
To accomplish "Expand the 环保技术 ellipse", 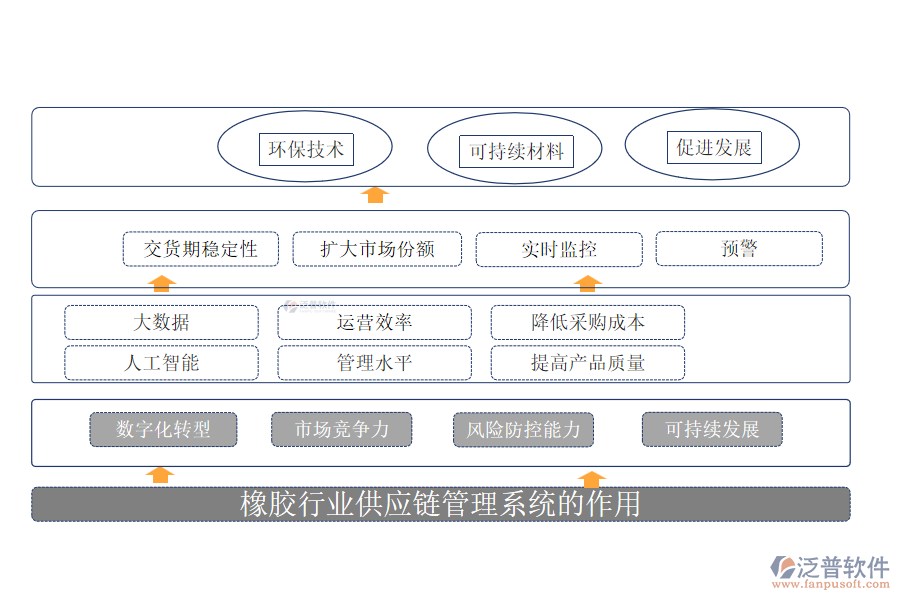I will point(305,146).
